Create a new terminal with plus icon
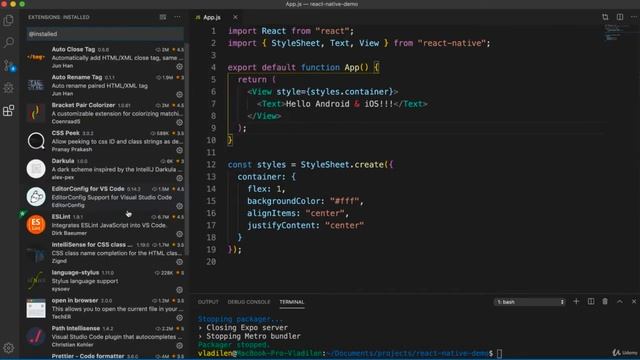 (x=576, y=302)
